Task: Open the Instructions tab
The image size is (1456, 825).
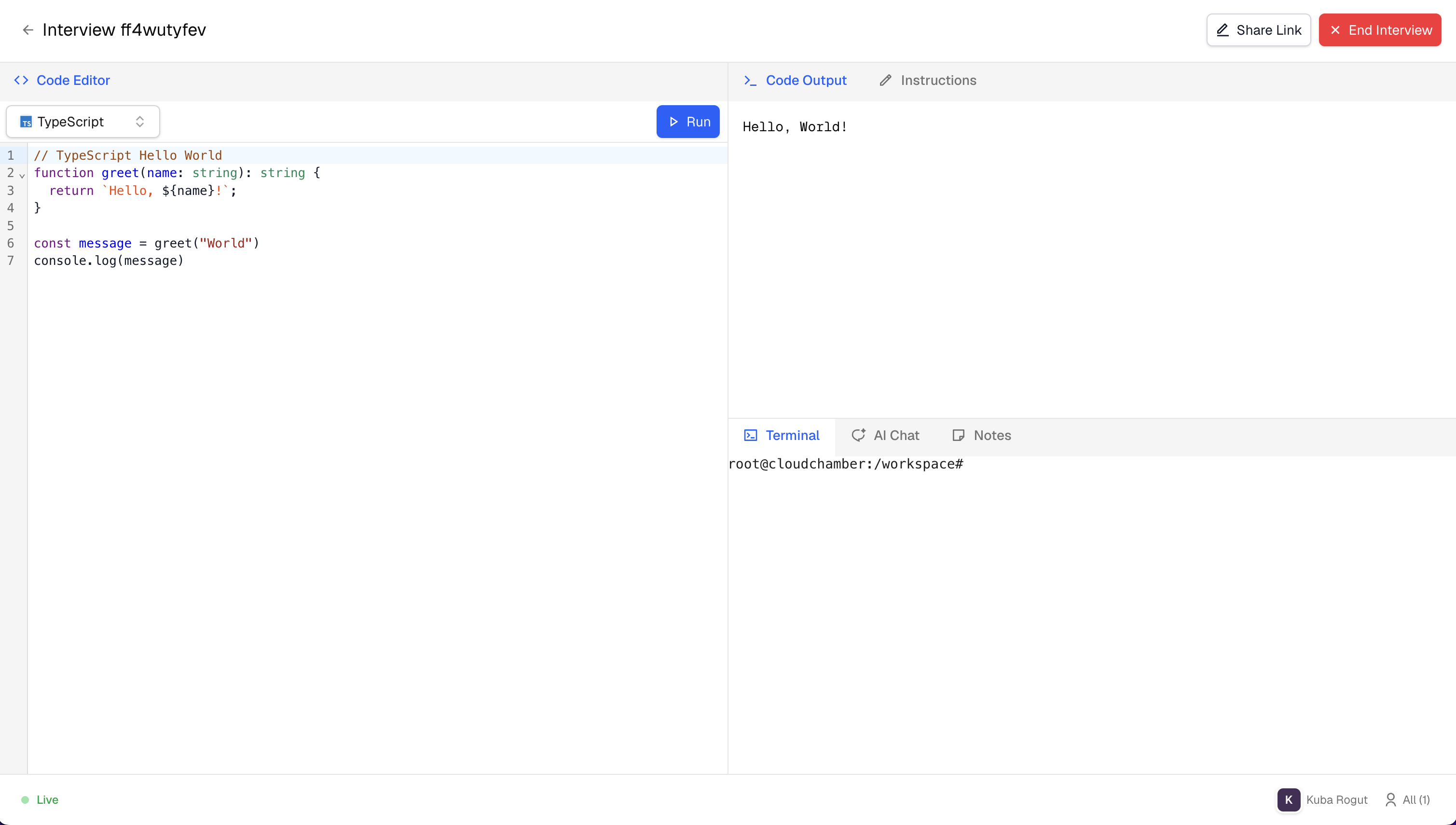Action: coord(927,81)
